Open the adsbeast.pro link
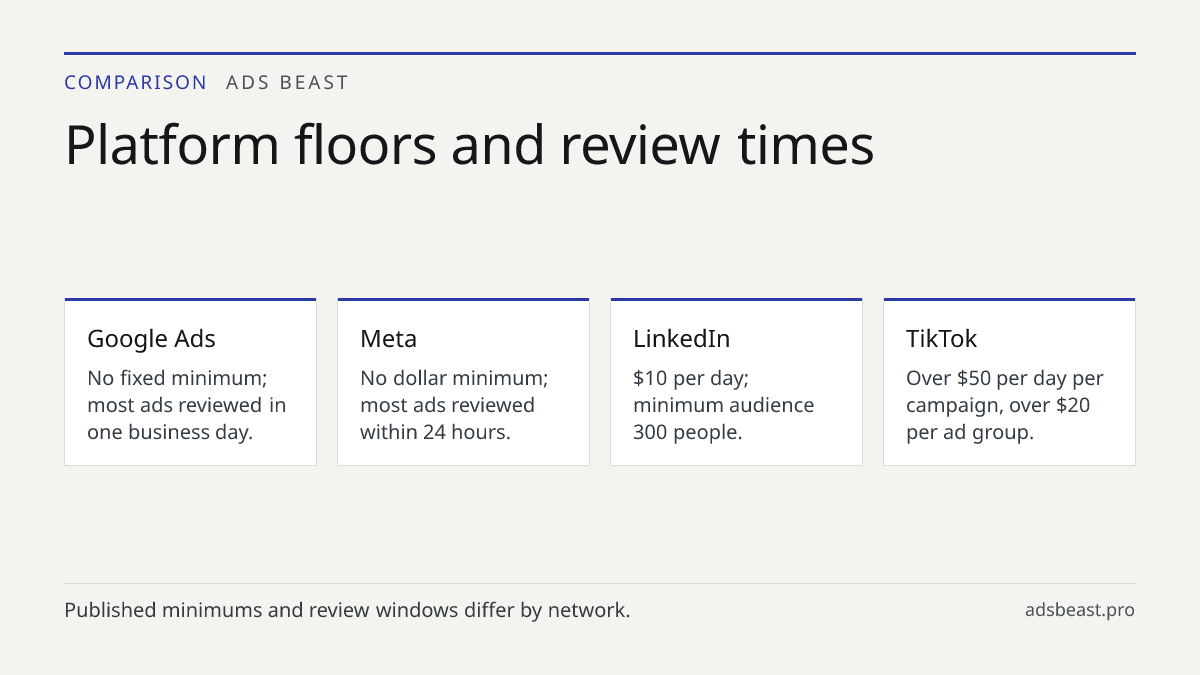 [1080, 610]
